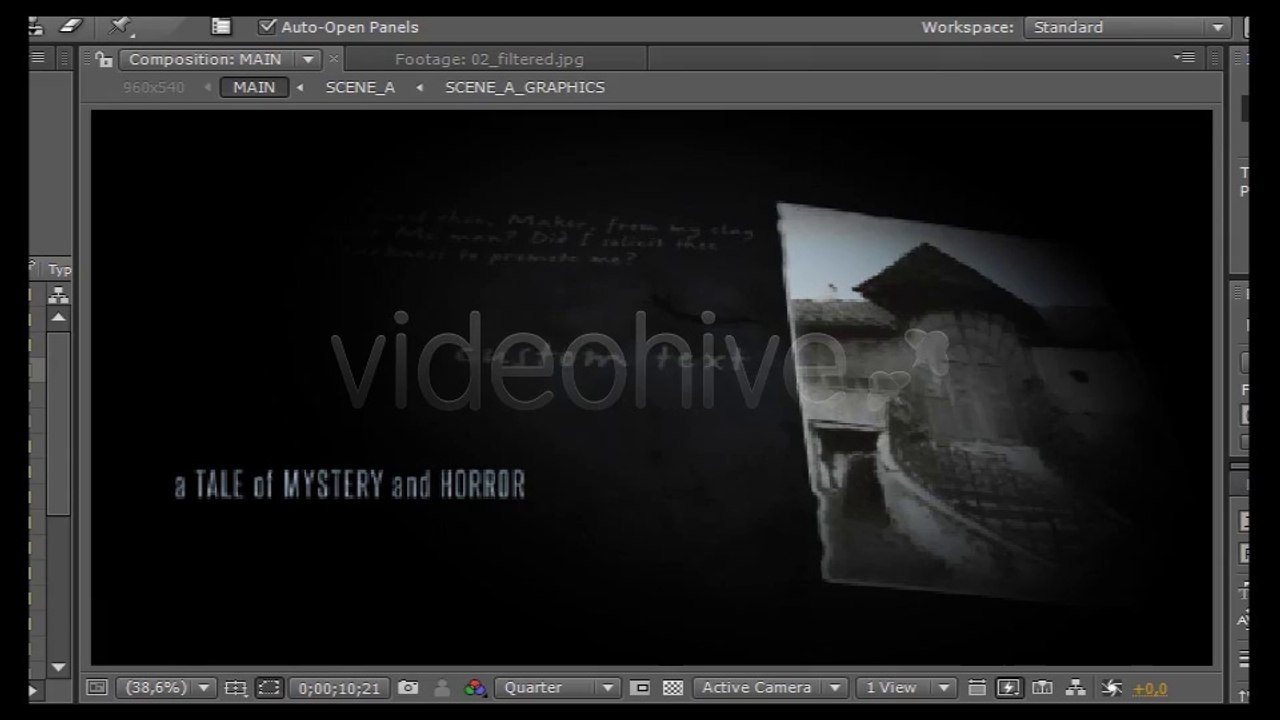Image resolution: width=1280 pixels, height=720 pixels.
Task: Click the arrow before SCENE_A breadcrumb
Action: pos(300,87)
